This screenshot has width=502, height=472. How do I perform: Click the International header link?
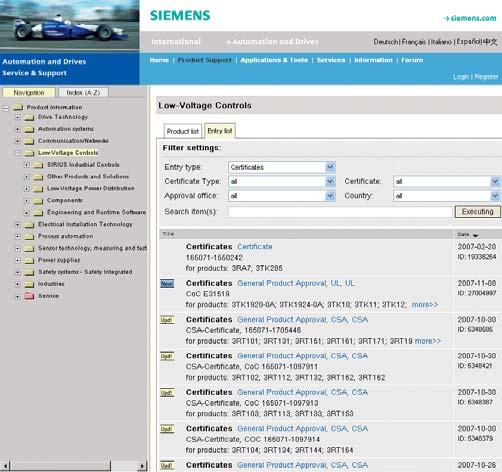pos(176,42)
